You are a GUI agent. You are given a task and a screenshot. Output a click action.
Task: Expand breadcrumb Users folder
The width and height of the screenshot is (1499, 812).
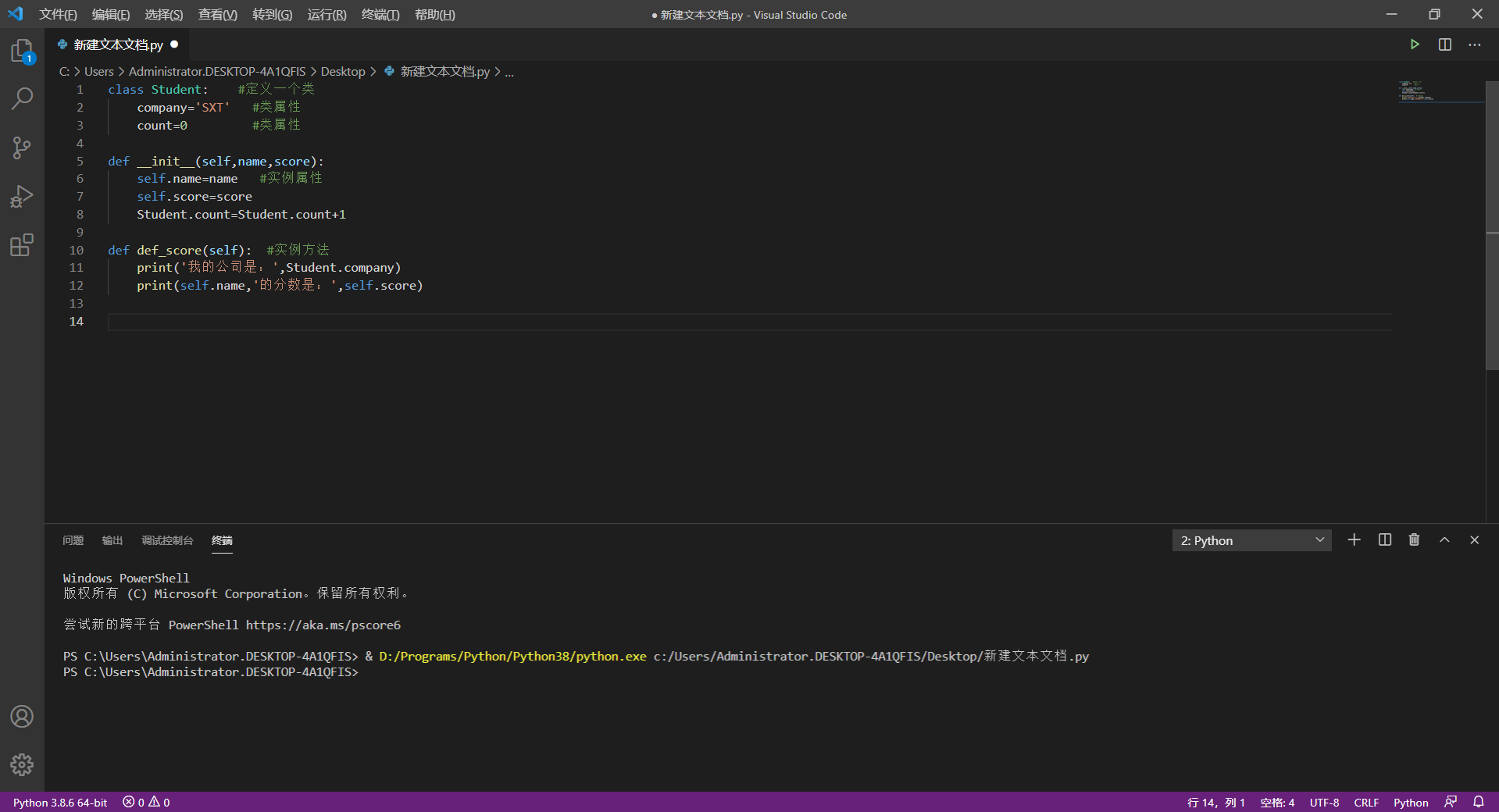coord(99,71)
